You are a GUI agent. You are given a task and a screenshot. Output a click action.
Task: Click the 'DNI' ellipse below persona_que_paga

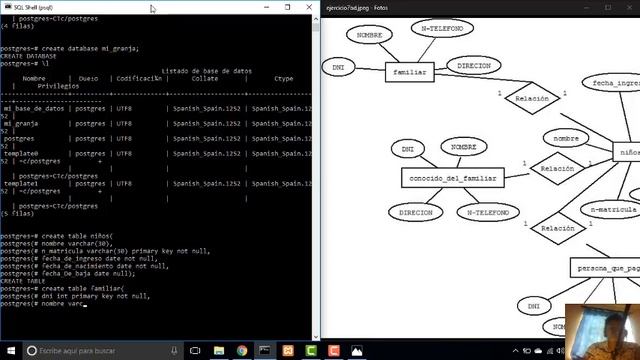[x=534, y=306]
